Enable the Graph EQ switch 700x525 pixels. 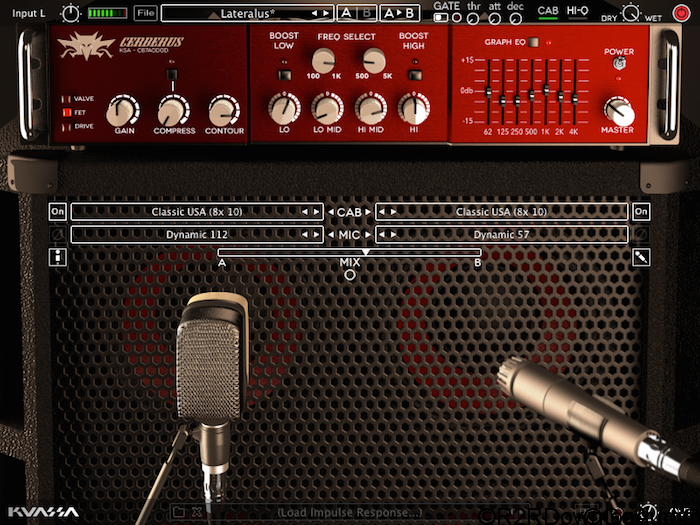click(536, 43)
